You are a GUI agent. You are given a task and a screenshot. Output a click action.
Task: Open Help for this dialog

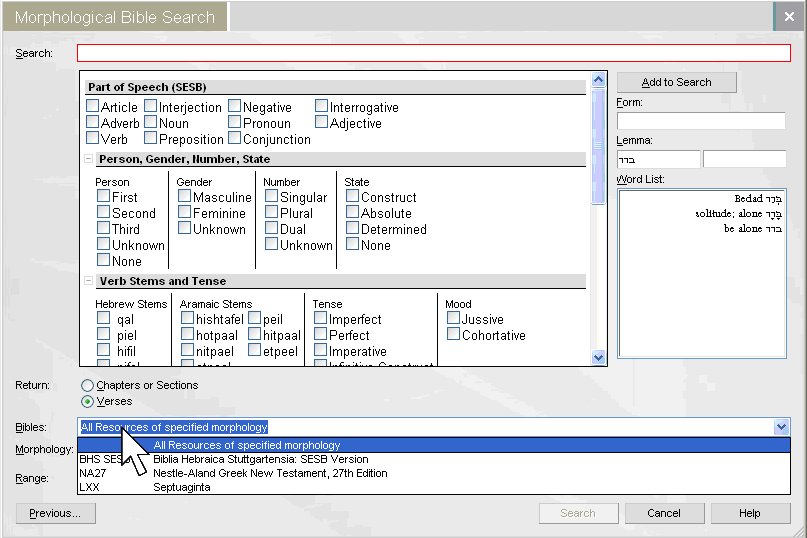[750, 513]
